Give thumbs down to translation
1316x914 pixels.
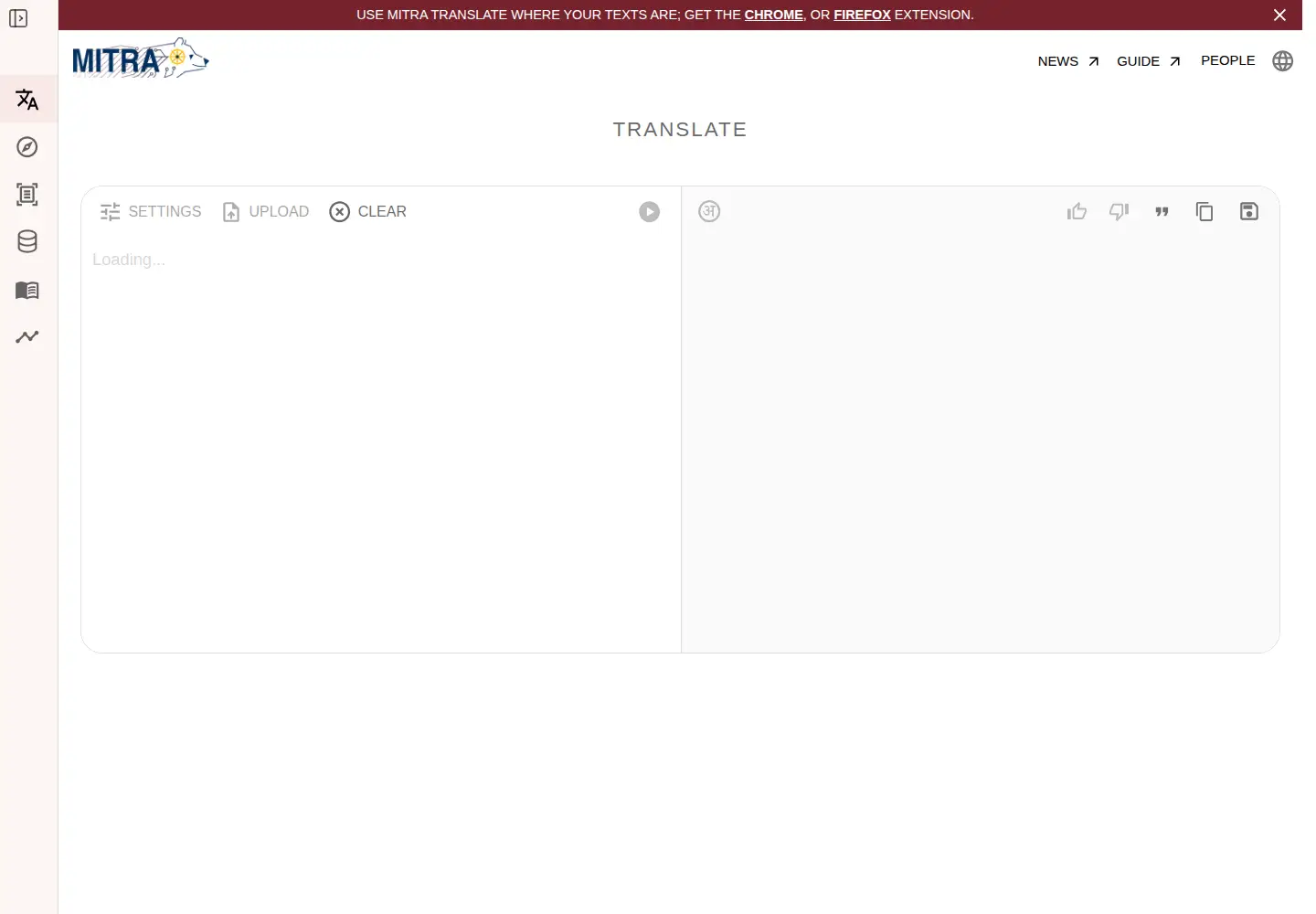[1120, 212]
